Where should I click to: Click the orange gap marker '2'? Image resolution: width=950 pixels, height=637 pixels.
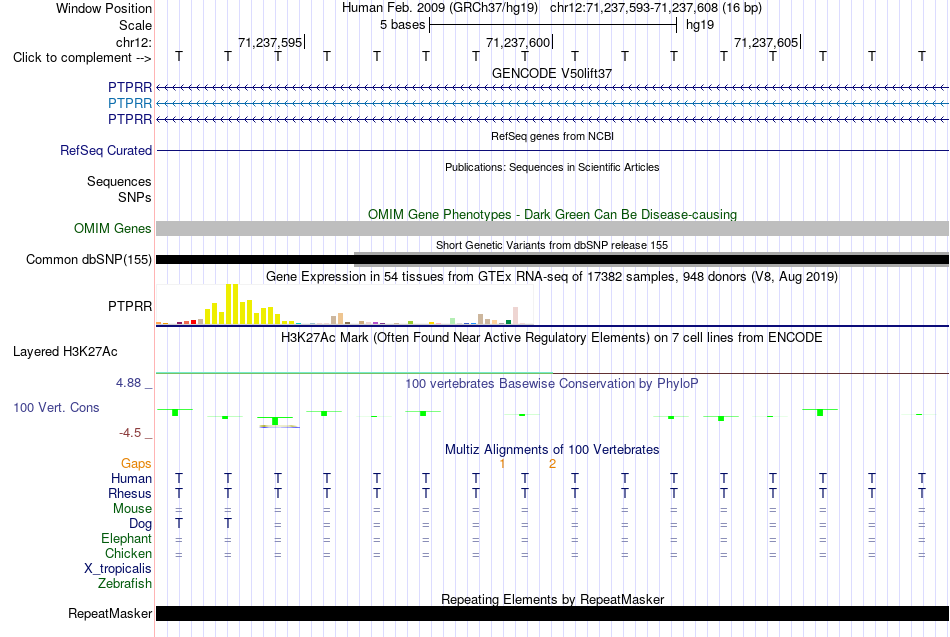(552, 464)
